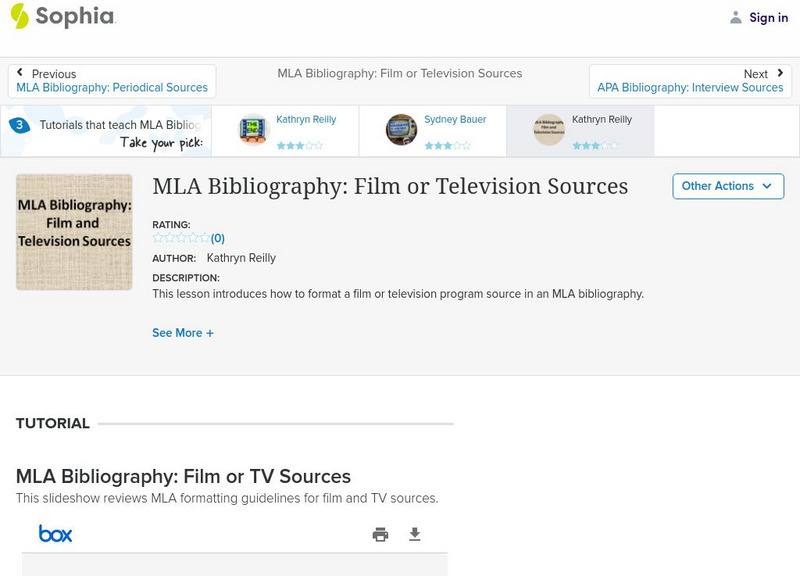Open the printer icon above the slideshow
Viewport: 800px width, 576px height.
[x=380, y=534]
